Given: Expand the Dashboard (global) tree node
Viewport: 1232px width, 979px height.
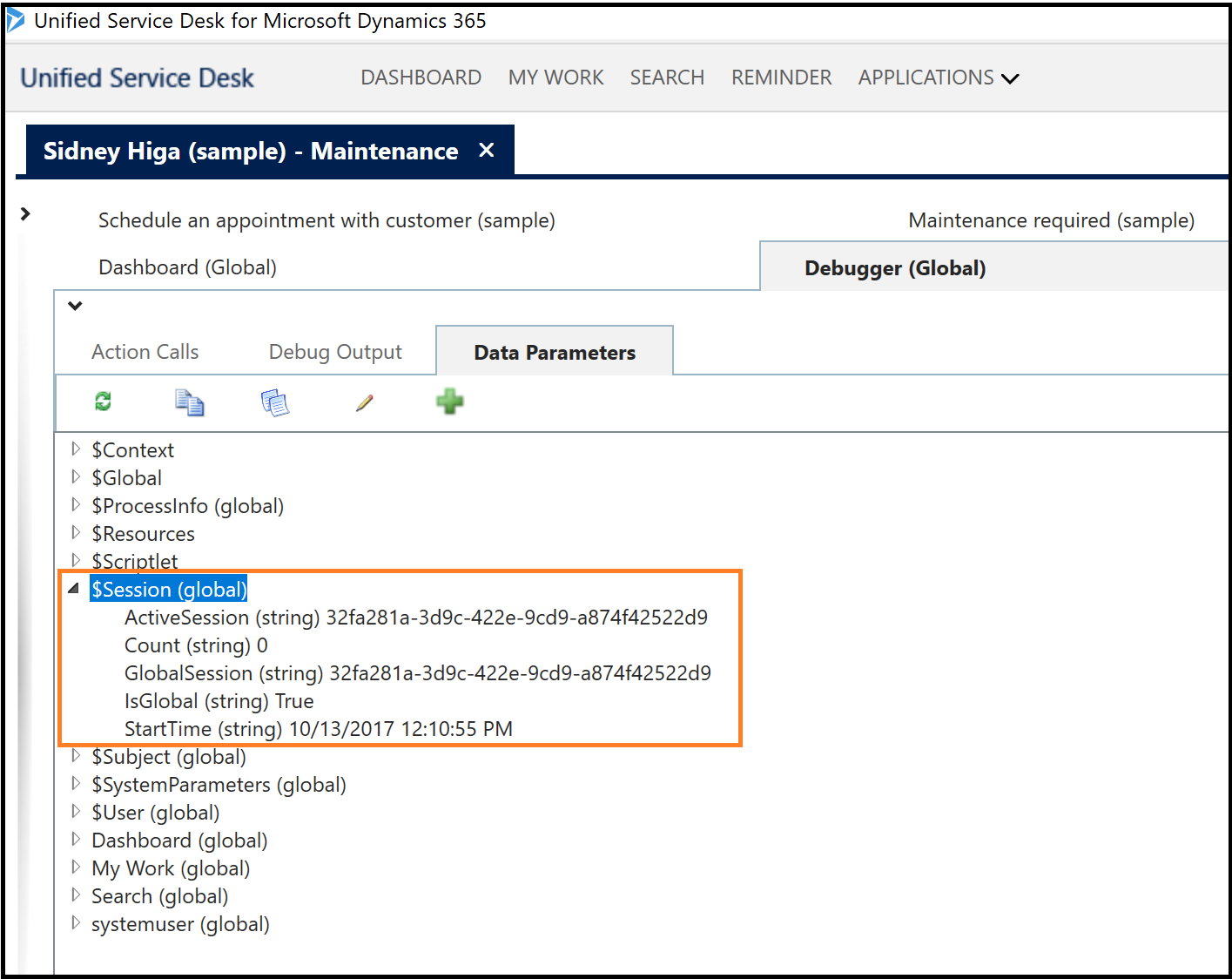Looking at the screenshot, I should click(x=76, y=839).
